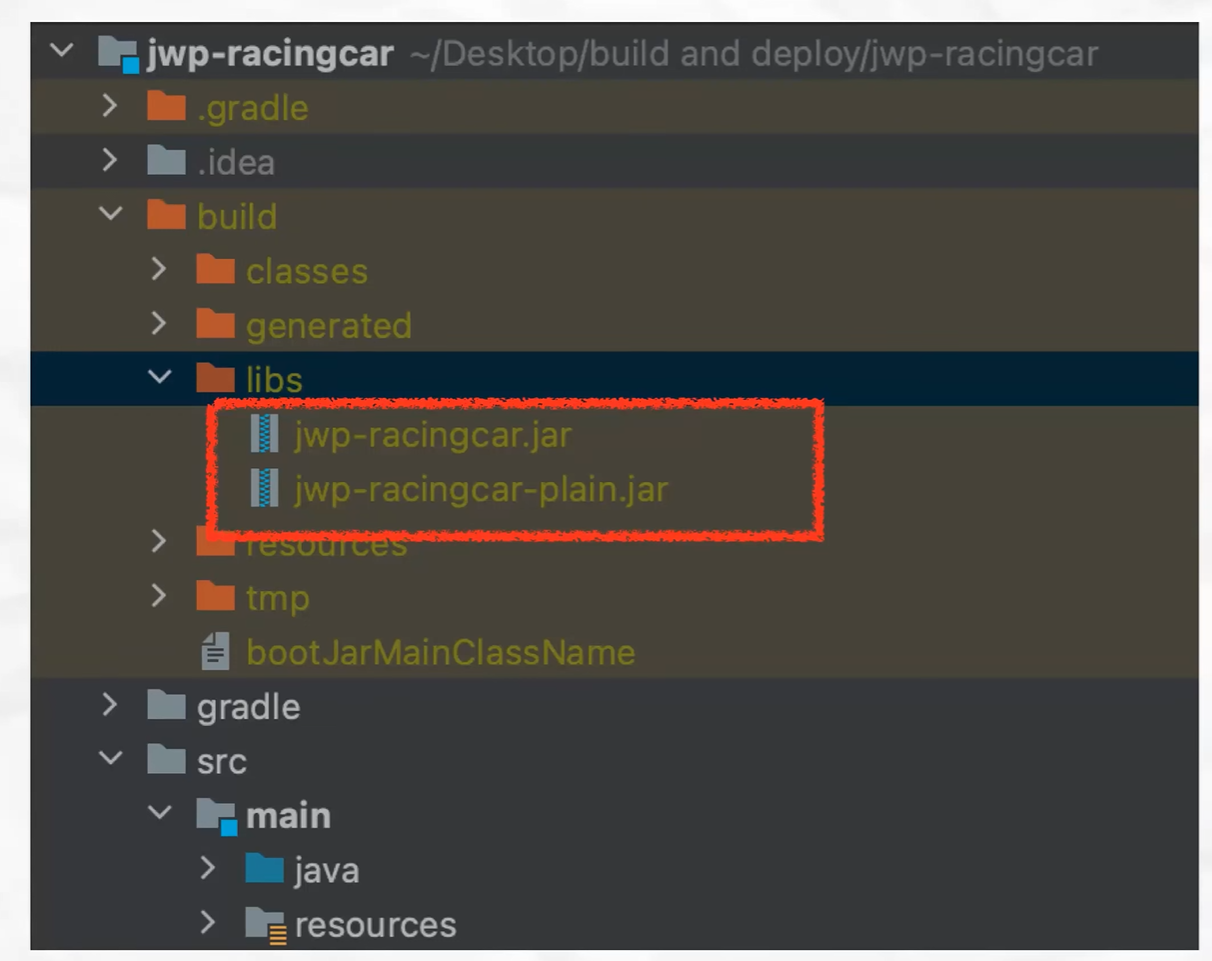Select the libs label
This screenshot has width=1212, height=961.
pos(274,380)
